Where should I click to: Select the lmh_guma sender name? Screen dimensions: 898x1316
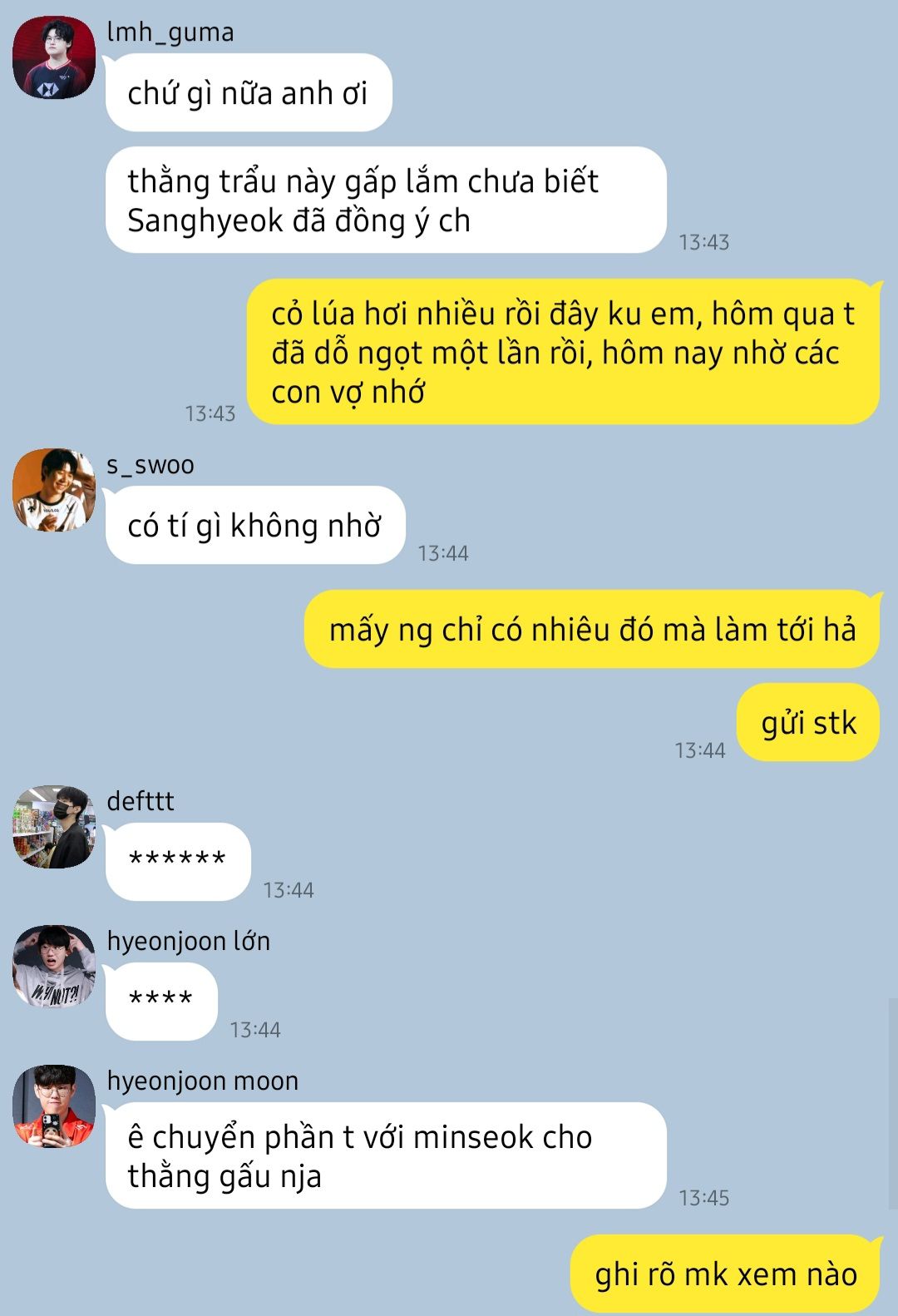170,32
